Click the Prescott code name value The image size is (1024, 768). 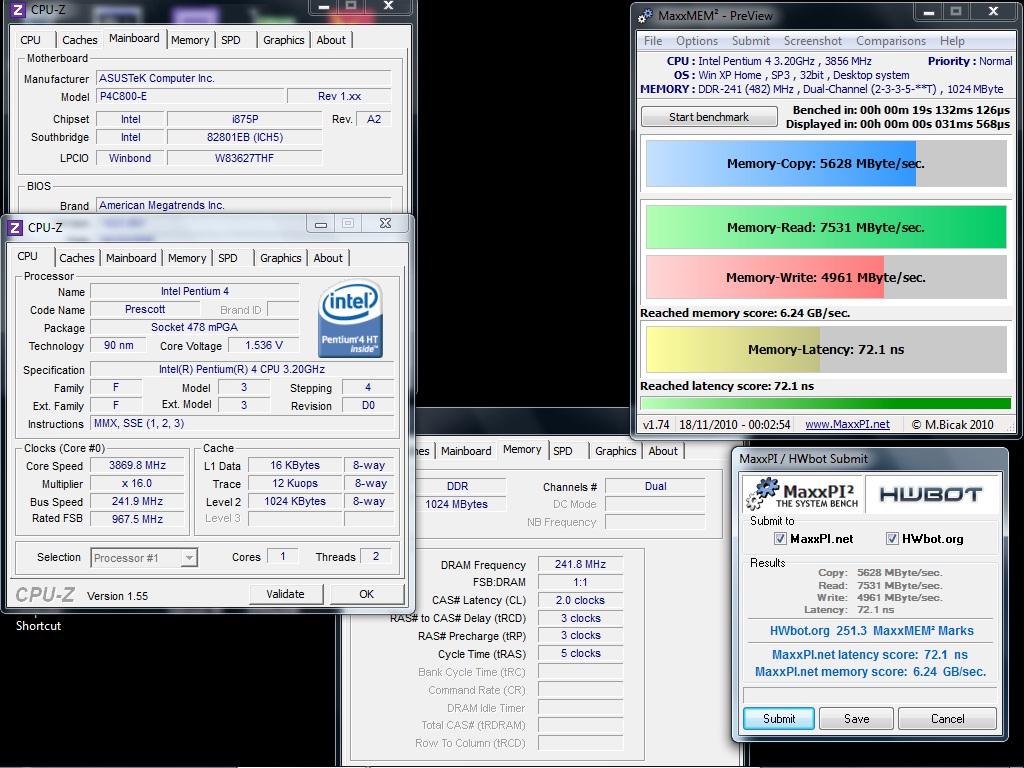point(145,309)
